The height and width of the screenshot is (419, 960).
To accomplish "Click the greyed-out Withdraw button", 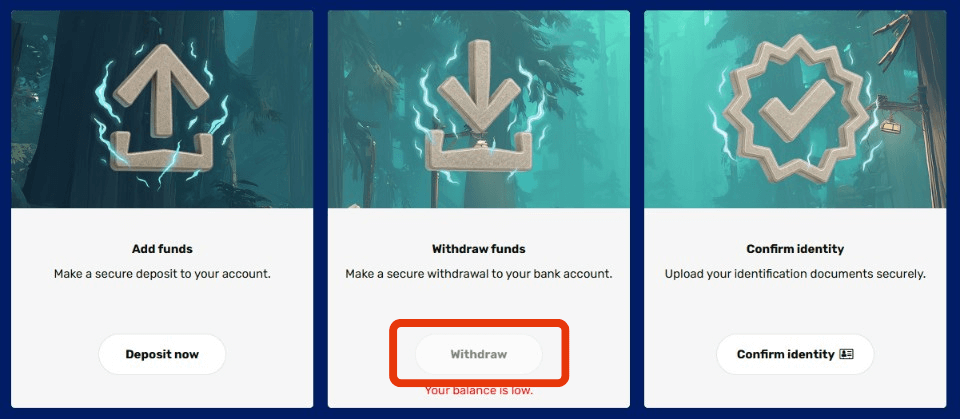I will [x=479, y=354].
